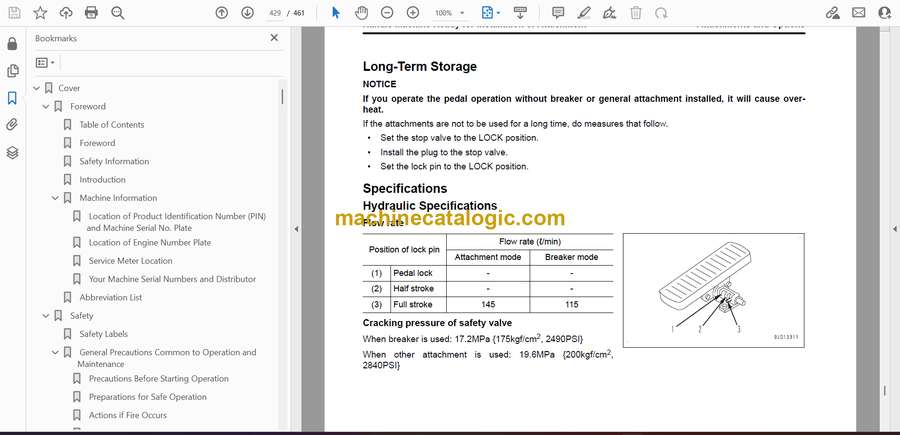Open the user account icon
Image resolution: width=900 pixels, height=435 pixels.
click(x=885, y=13)
